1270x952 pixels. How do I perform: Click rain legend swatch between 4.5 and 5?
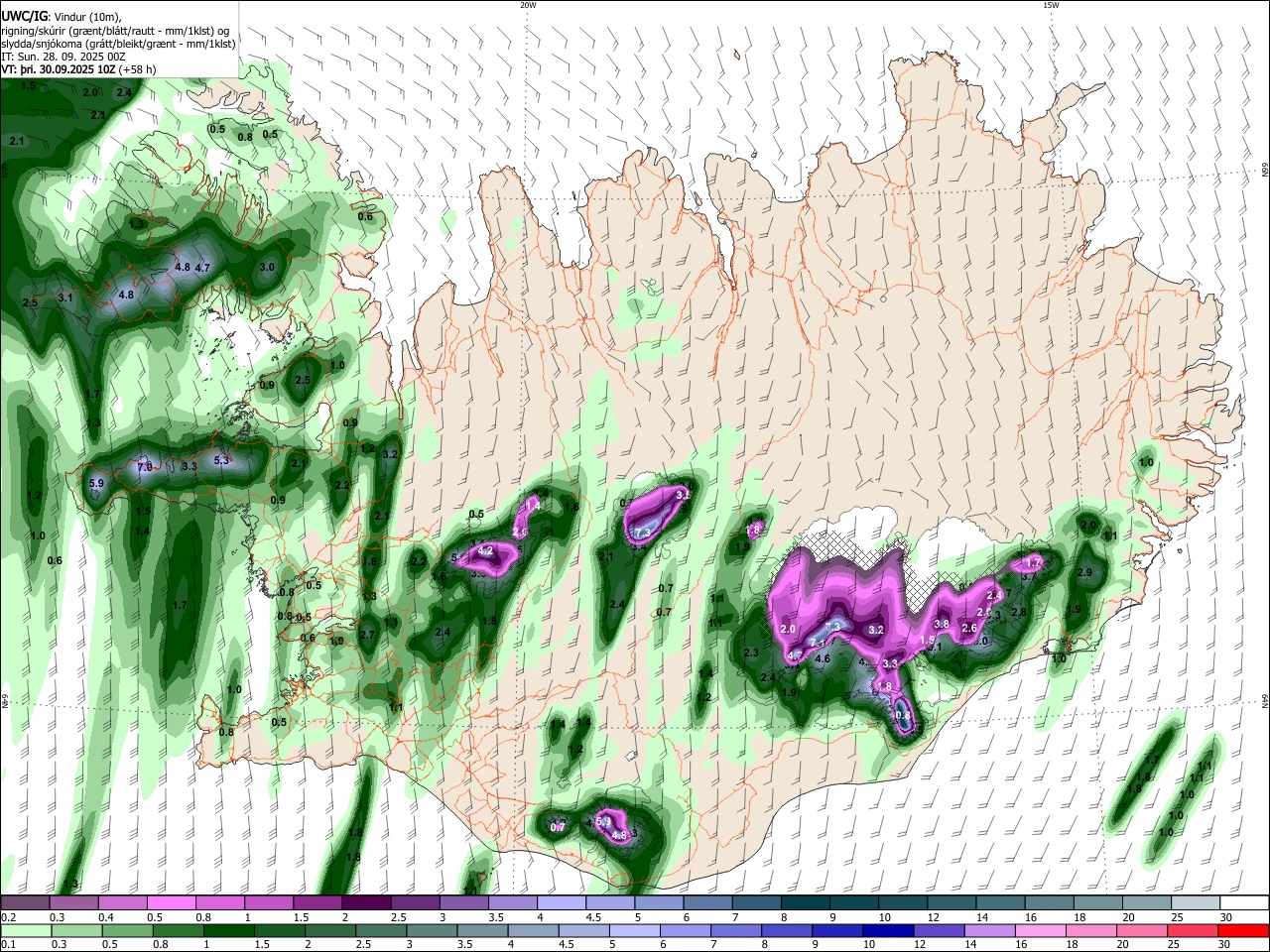point(584,930)
